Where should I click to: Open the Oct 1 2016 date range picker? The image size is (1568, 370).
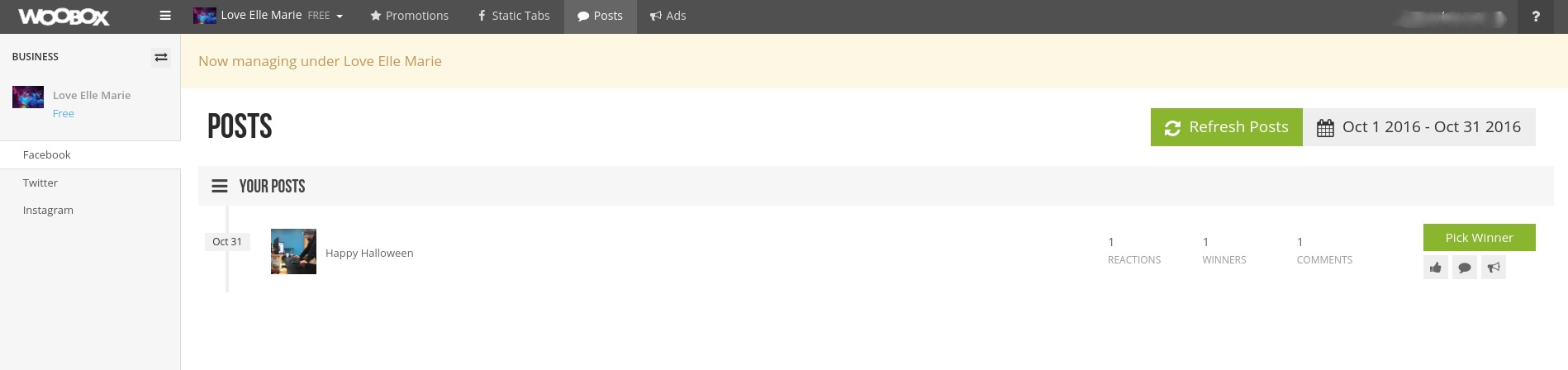(x=1419, y=127)
